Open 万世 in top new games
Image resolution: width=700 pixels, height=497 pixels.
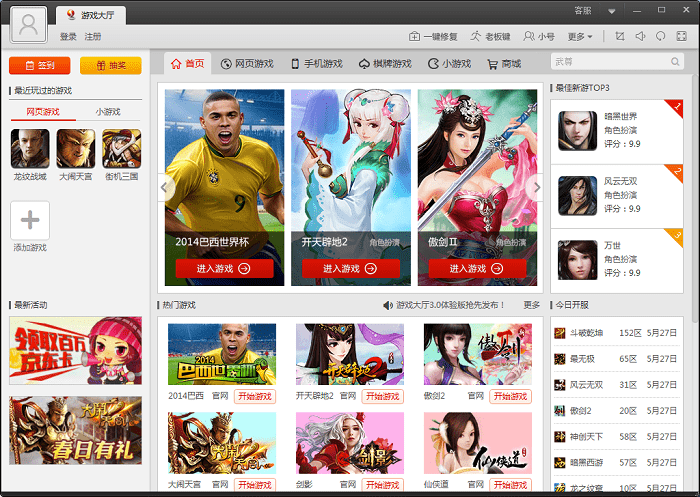[617, 261]
